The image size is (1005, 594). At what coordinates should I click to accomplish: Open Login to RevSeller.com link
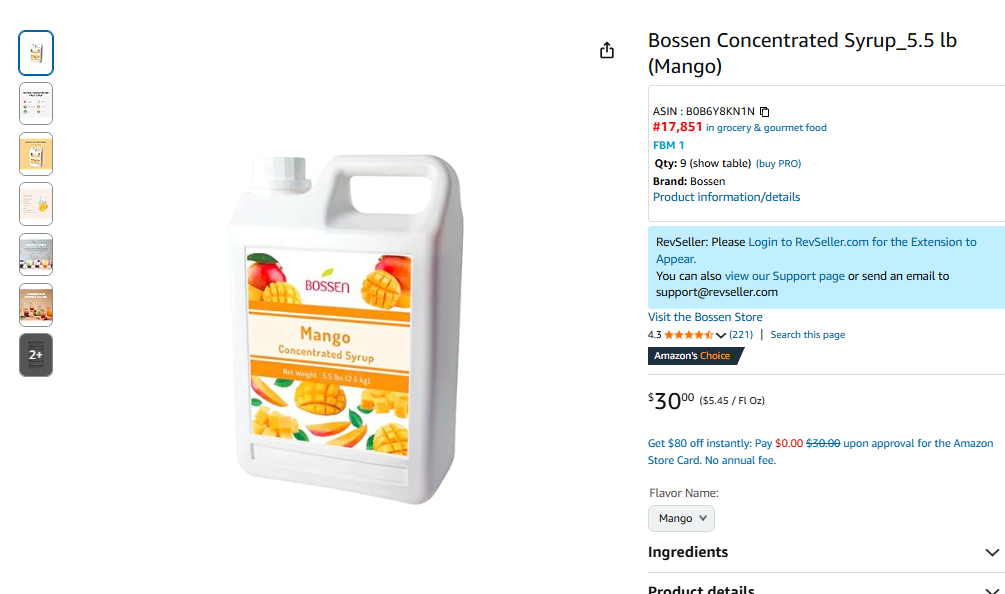click(808, 242)
